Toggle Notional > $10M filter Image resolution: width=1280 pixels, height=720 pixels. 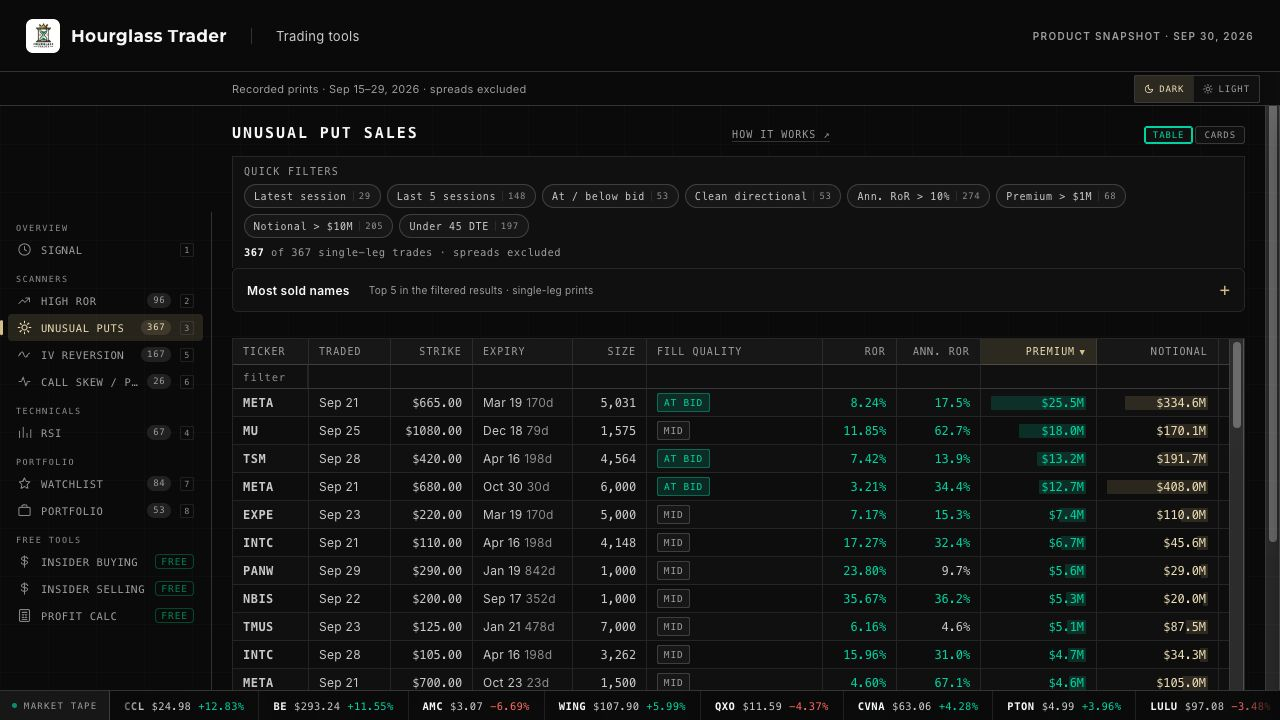318,226
